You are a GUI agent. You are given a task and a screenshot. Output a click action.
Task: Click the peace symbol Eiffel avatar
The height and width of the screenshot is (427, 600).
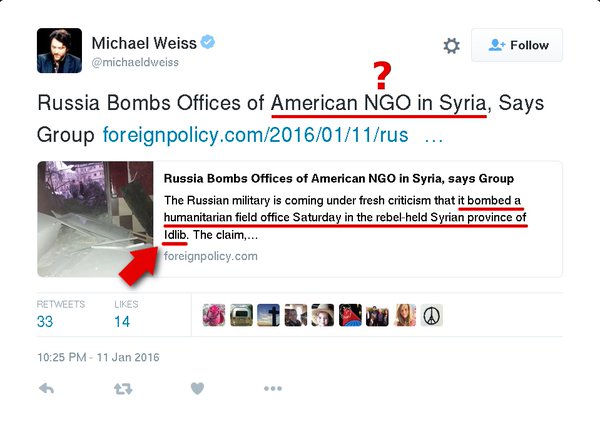[432, 315]
